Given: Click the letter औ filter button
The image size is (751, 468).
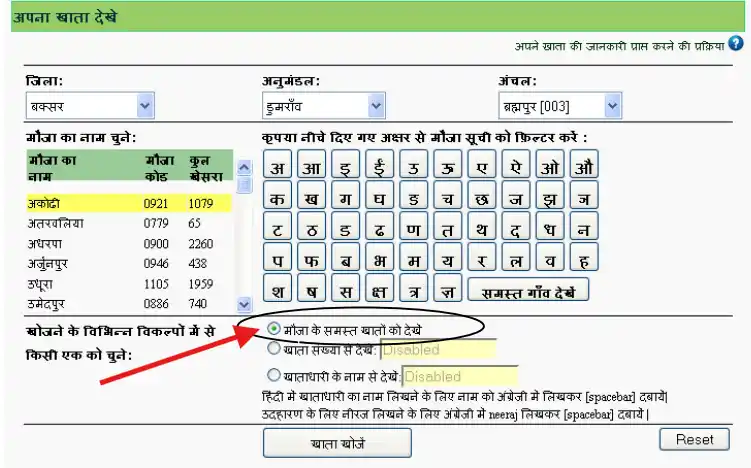Looking at the screenshot, I should click(x=582, y=166).
